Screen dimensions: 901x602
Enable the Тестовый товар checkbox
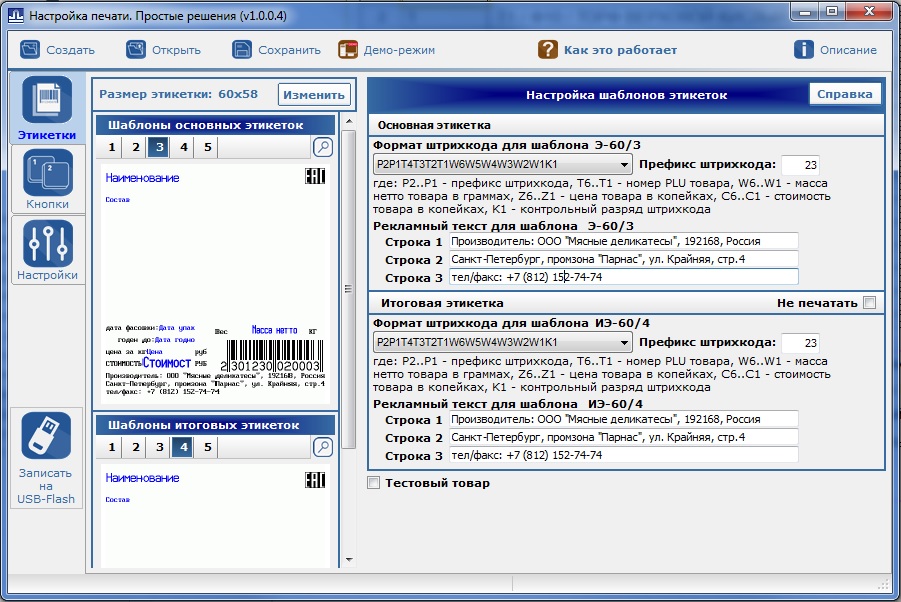pos(374,484)
